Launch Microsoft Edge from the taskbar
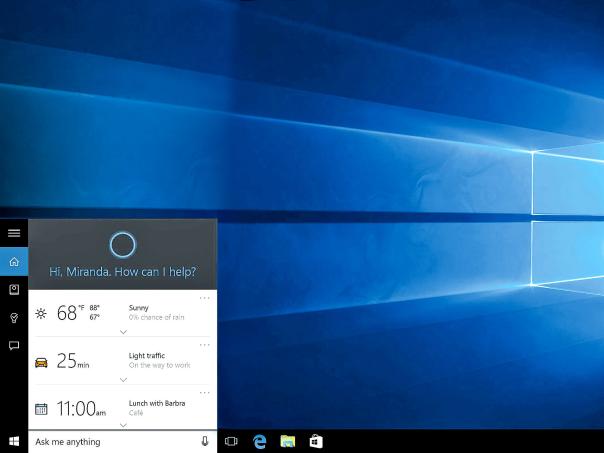604x453 pixels. (x=260, y=441)
